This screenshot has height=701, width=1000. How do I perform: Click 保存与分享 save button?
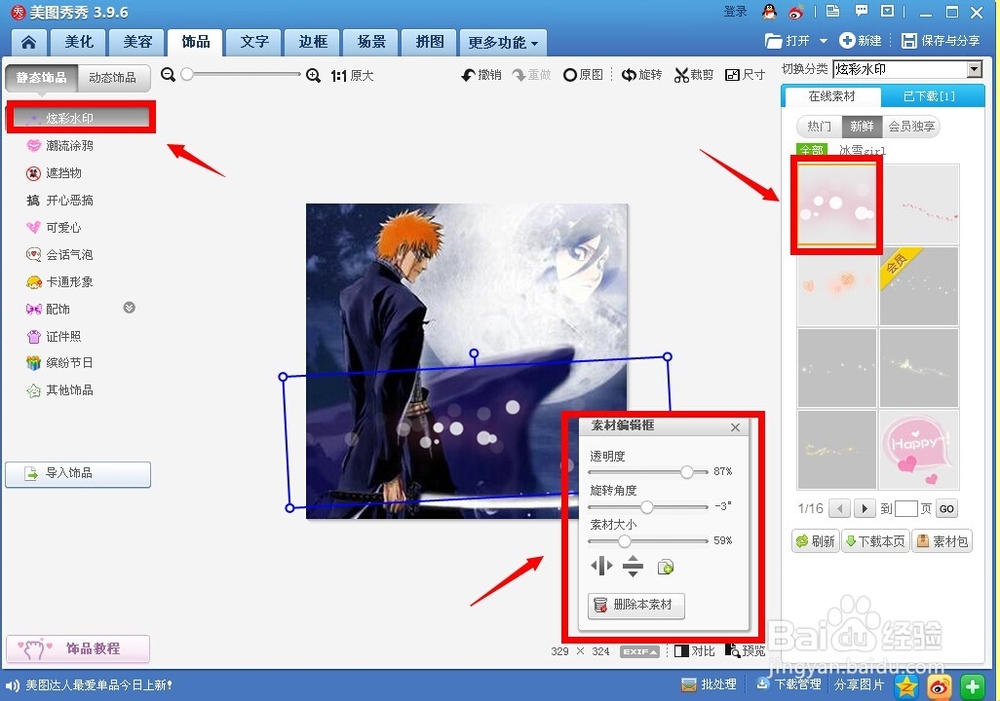pyautogui.click(x=941, y=41)
